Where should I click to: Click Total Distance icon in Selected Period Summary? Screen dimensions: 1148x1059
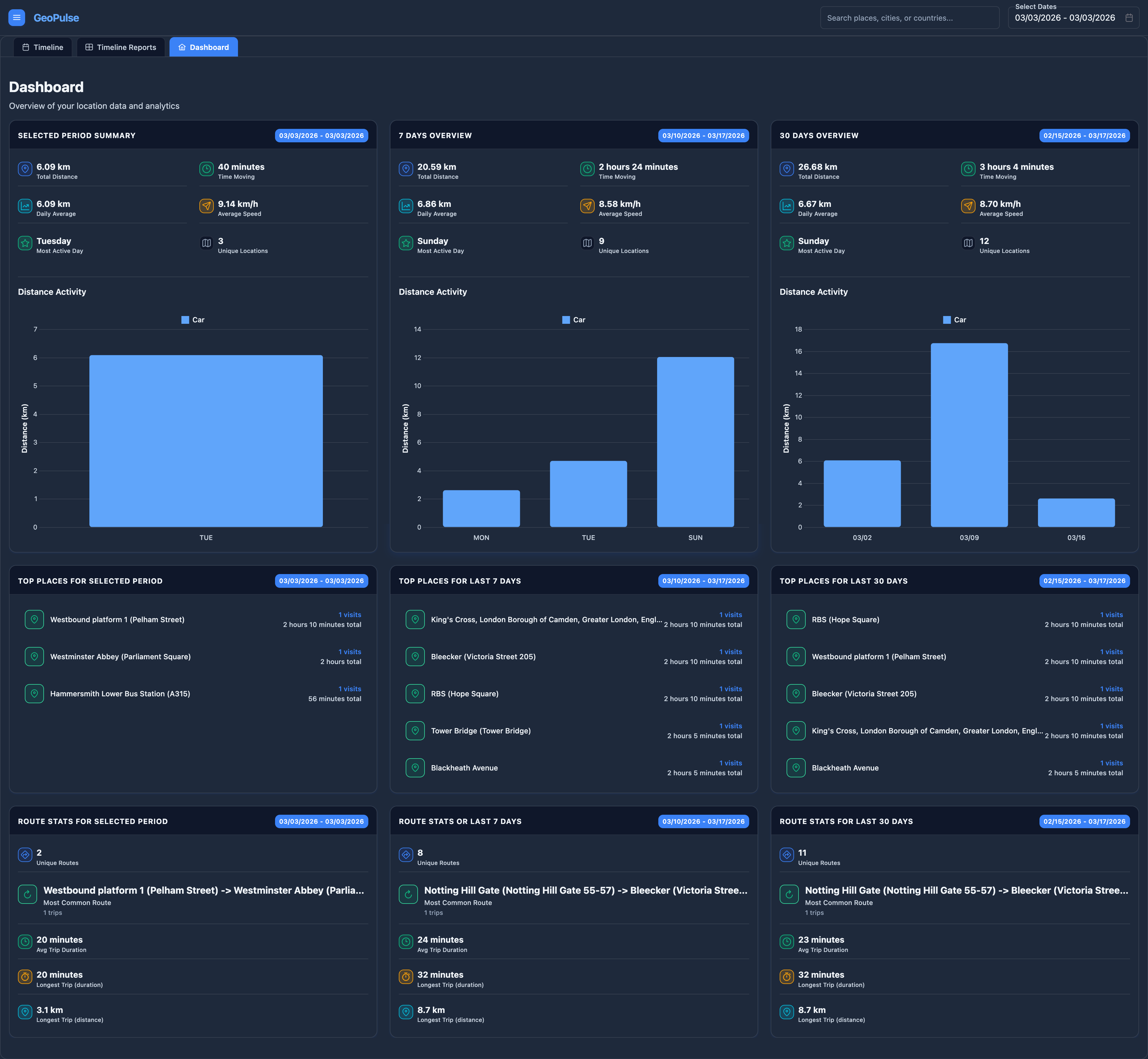coord(25,169)
